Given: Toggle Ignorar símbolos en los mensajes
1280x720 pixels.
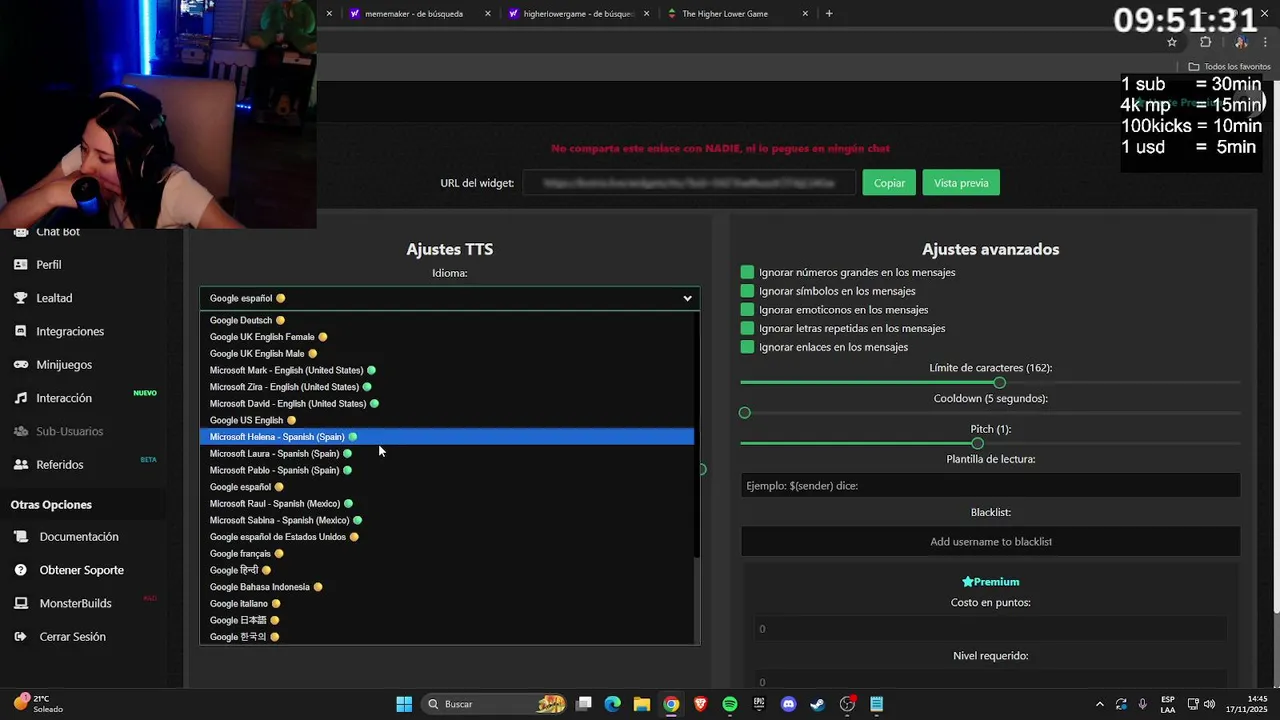Looking at the screenshot, I should 747,291.
